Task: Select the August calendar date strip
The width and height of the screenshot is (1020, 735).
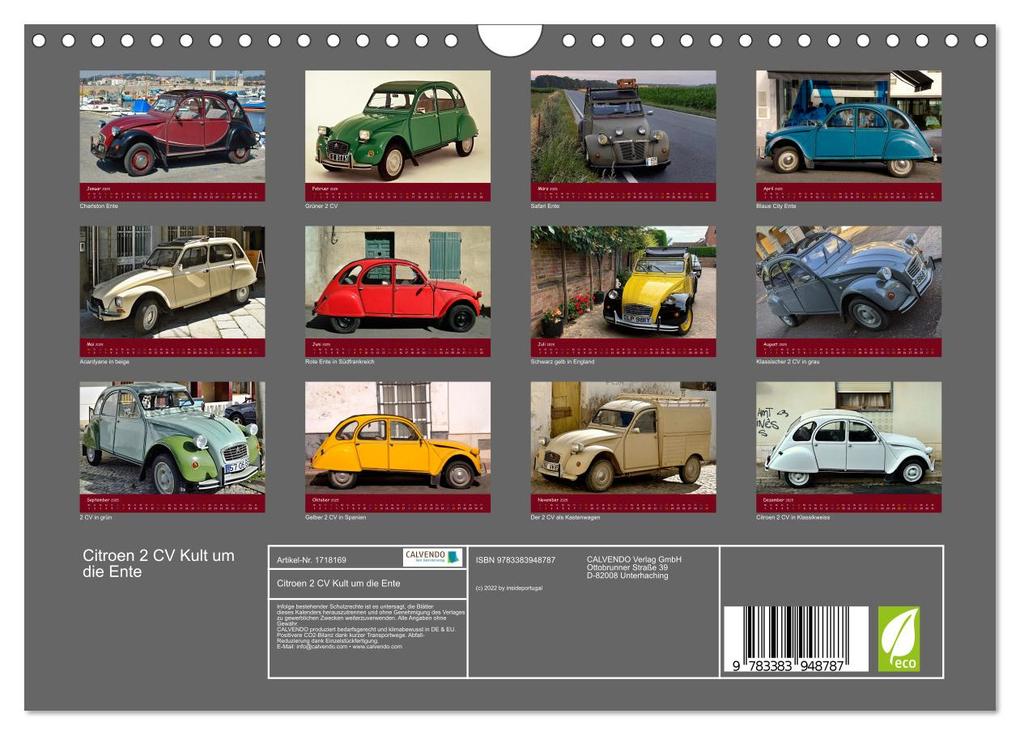Action: click(x=849, y=347)
